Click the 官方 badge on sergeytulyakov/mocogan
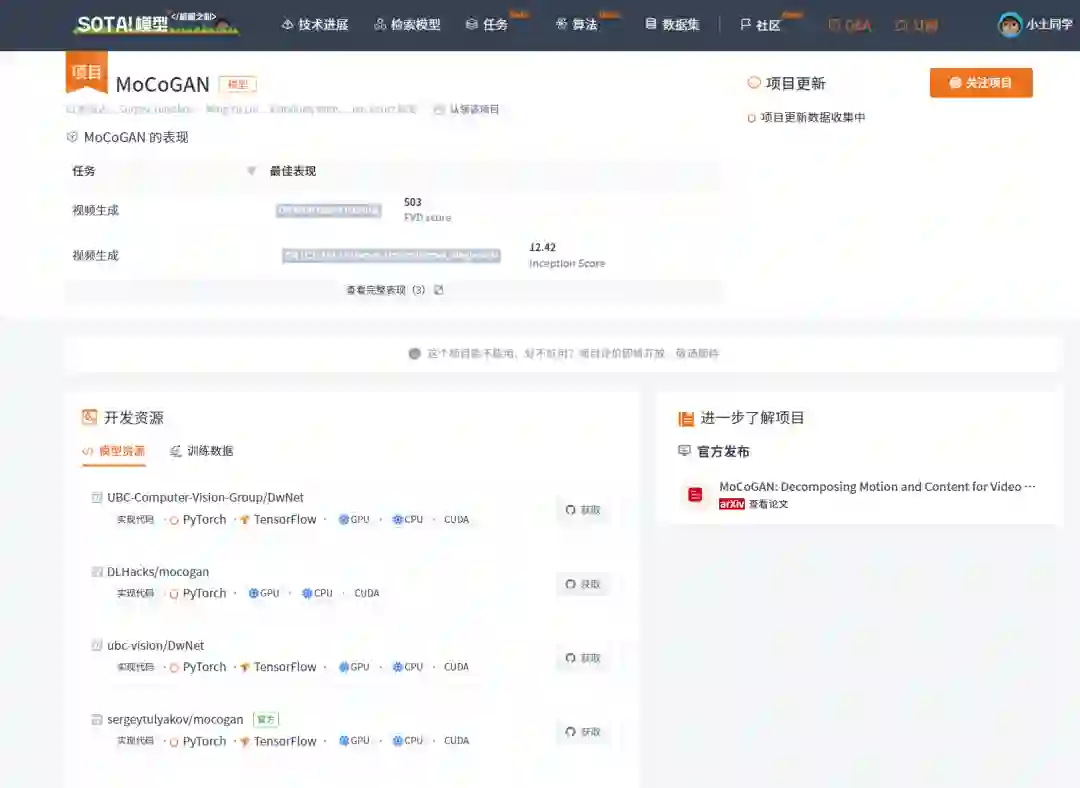This screenshot has width=1080, height=788. (x=266, y=719)
